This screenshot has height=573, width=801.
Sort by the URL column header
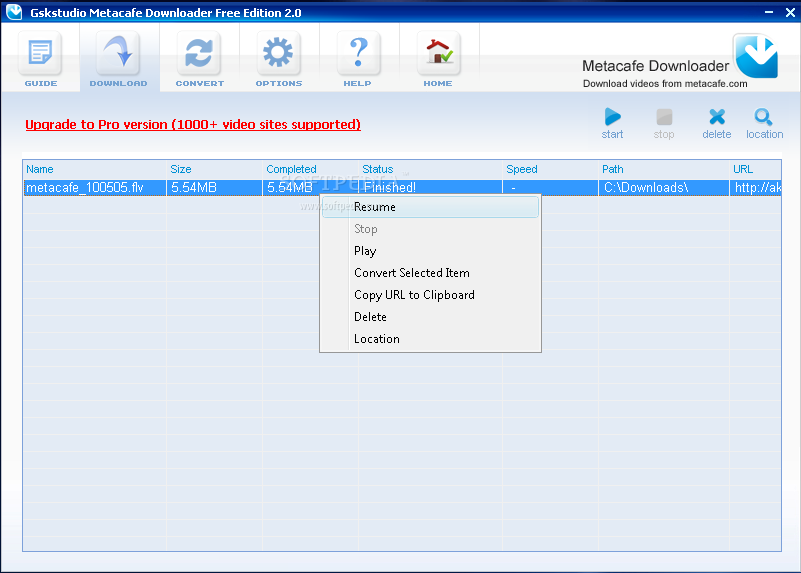[756, 169]
